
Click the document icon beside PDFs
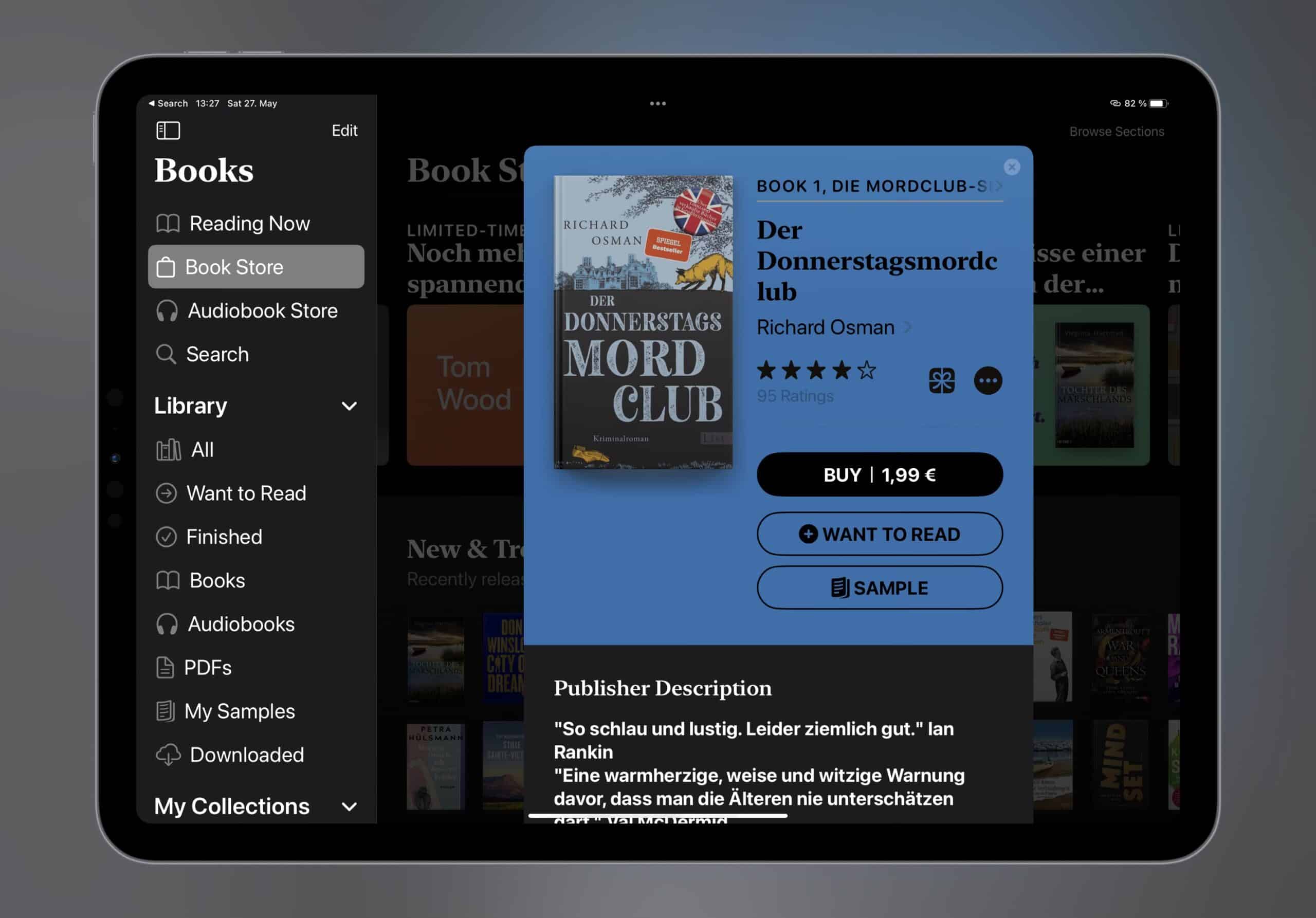pos(165,668)
